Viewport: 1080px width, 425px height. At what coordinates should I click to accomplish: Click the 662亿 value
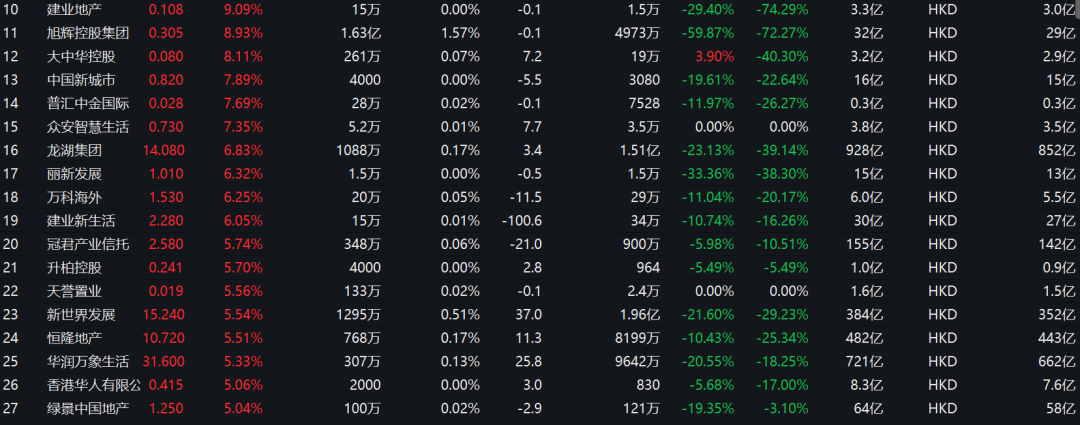coord(1057,361)
